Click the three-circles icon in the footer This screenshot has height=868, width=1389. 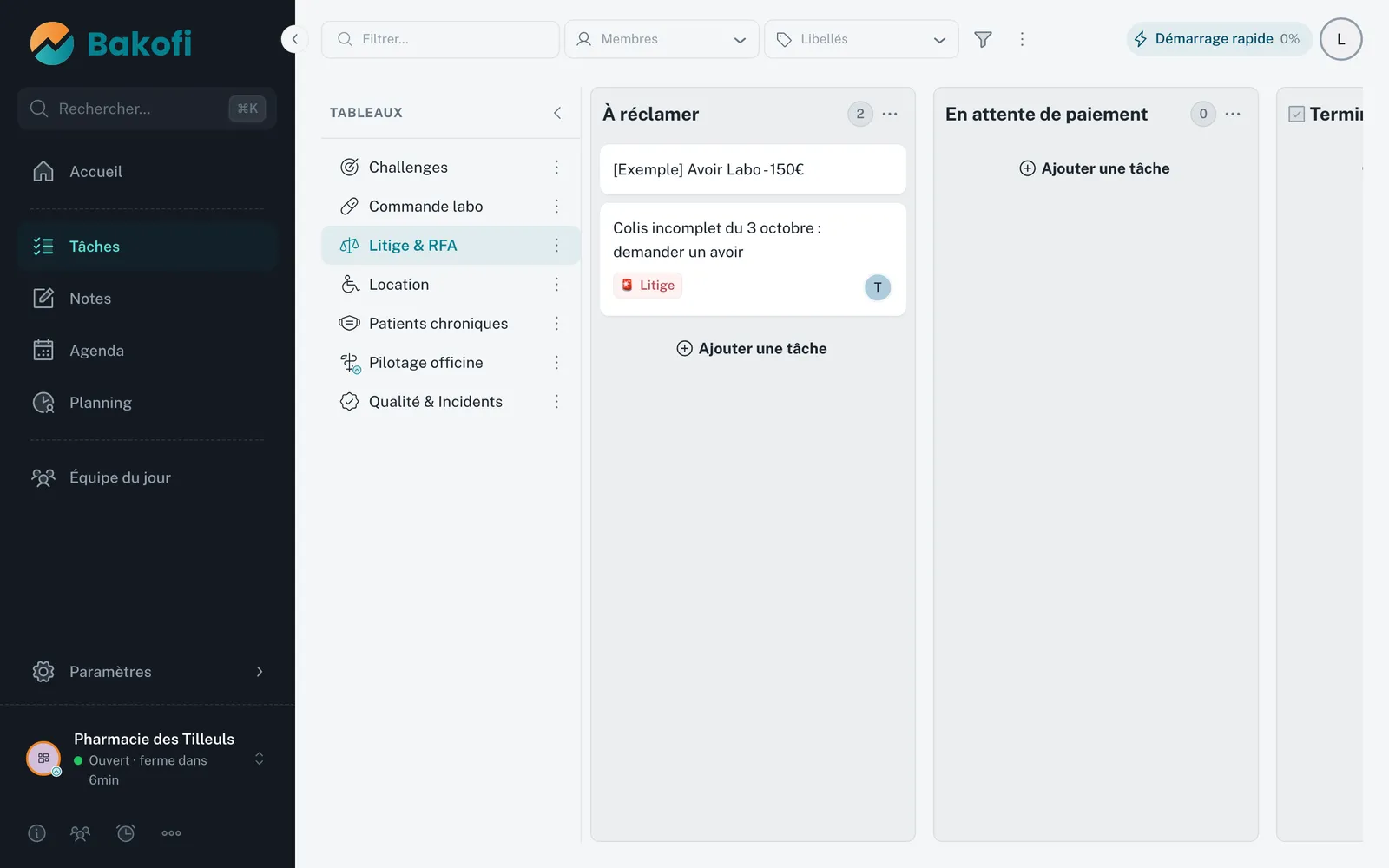(171, 833)
